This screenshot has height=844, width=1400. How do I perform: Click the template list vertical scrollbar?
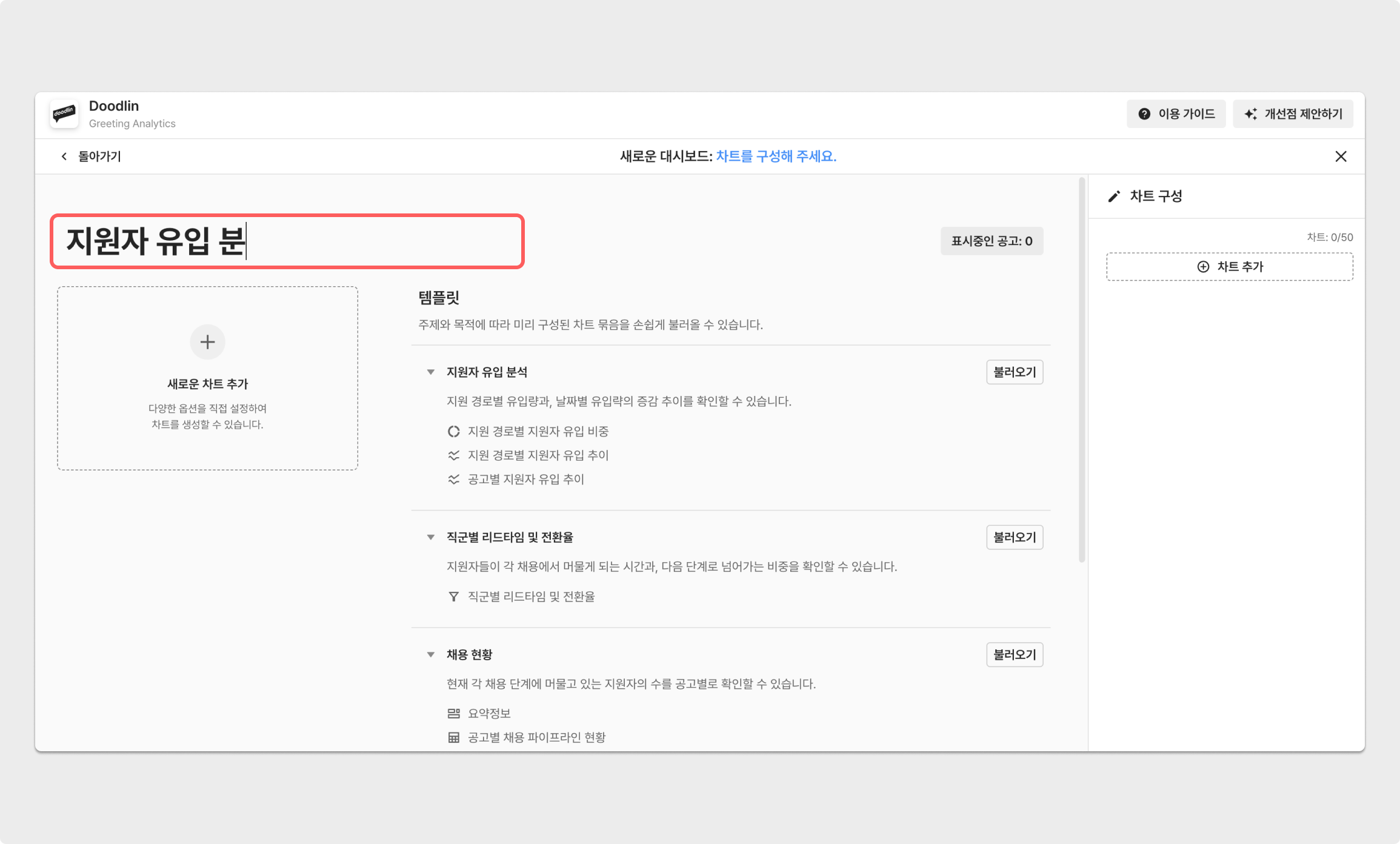click(x=1082, y=370)
